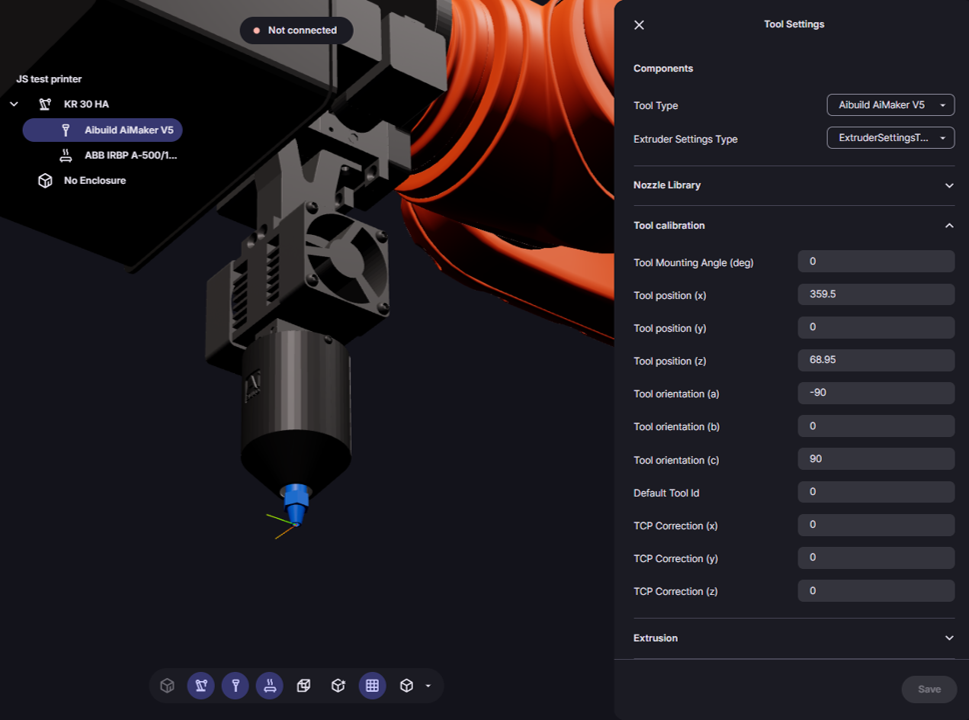Click the Save button
The image size is (969, 720).
[x=928, y=689]
